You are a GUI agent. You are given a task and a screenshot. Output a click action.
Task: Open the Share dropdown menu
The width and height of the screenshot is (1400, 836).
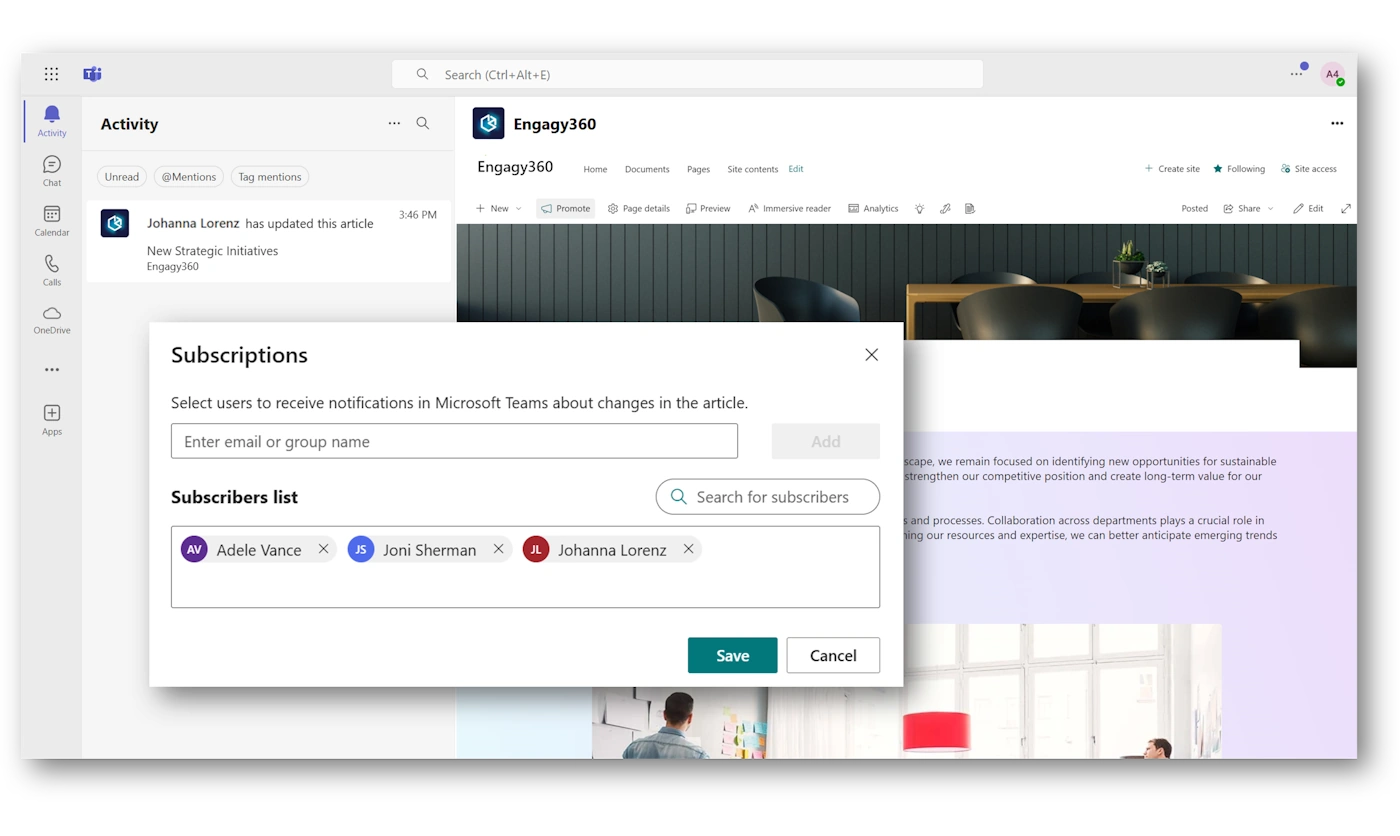[1249, 209]
